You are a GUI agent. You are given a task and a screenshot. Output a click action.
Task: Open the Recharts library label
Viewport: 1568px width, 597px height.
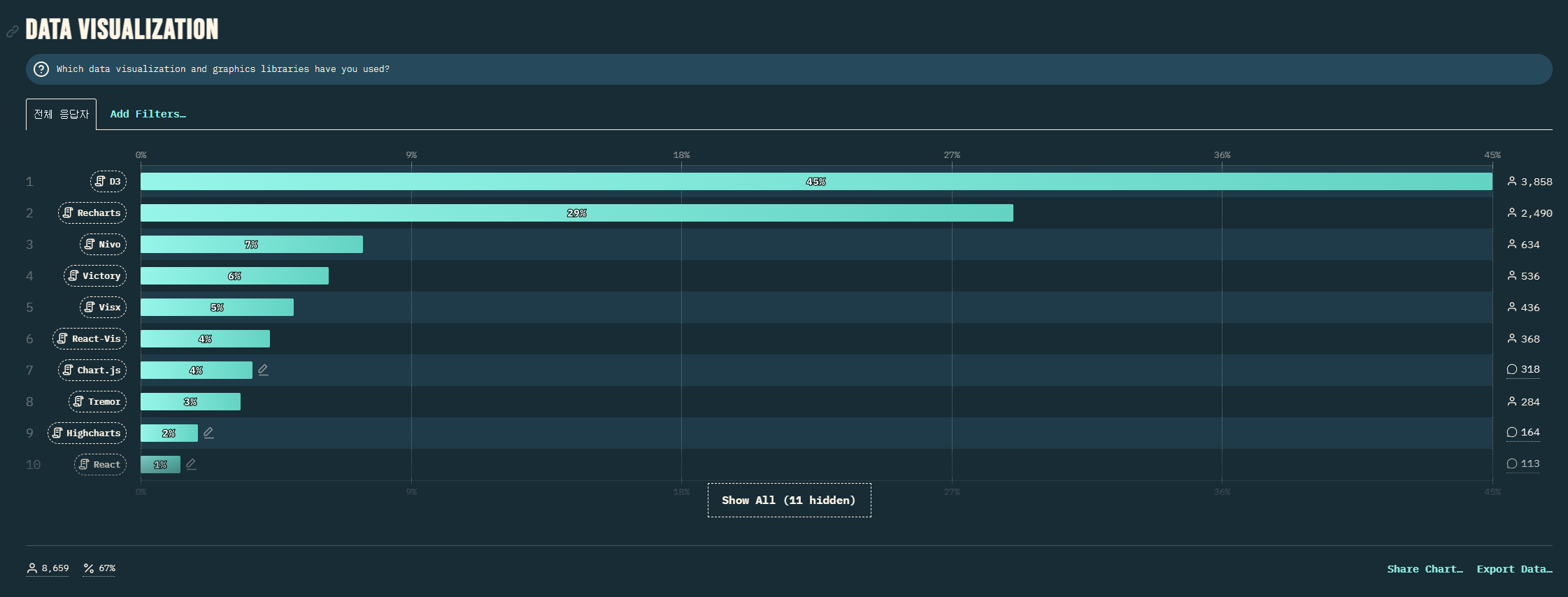pyautogui.click(x=92, y=213)
